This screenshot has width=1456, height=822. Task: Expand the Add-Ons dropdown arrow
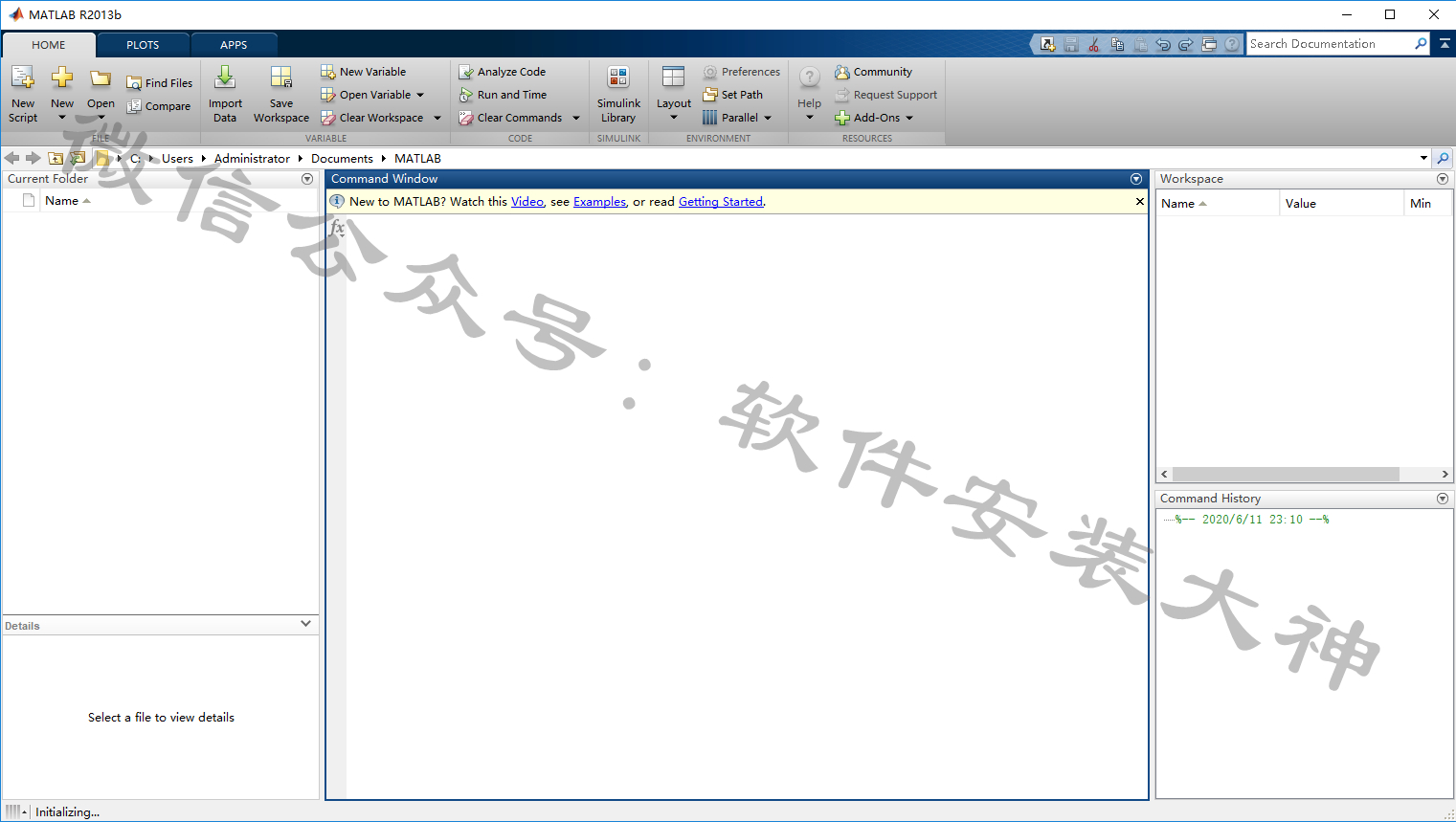pyautogui.click(x=909, y=118)
